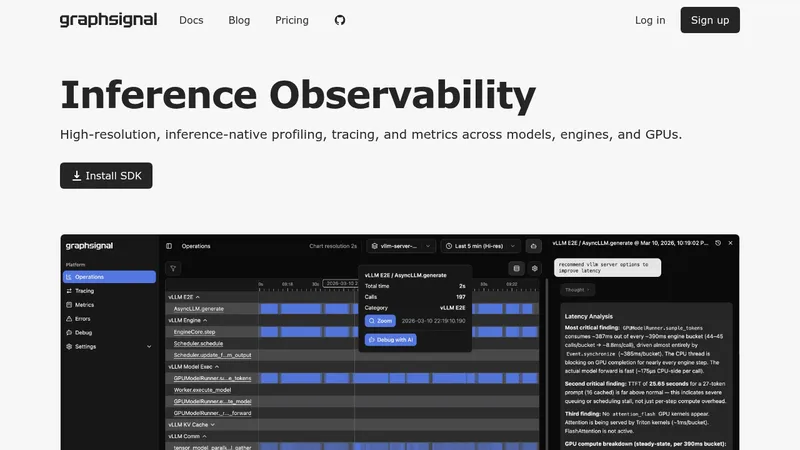
Task: Select Operations in the dashboard sidebar
Action: (x=109, y=277)
